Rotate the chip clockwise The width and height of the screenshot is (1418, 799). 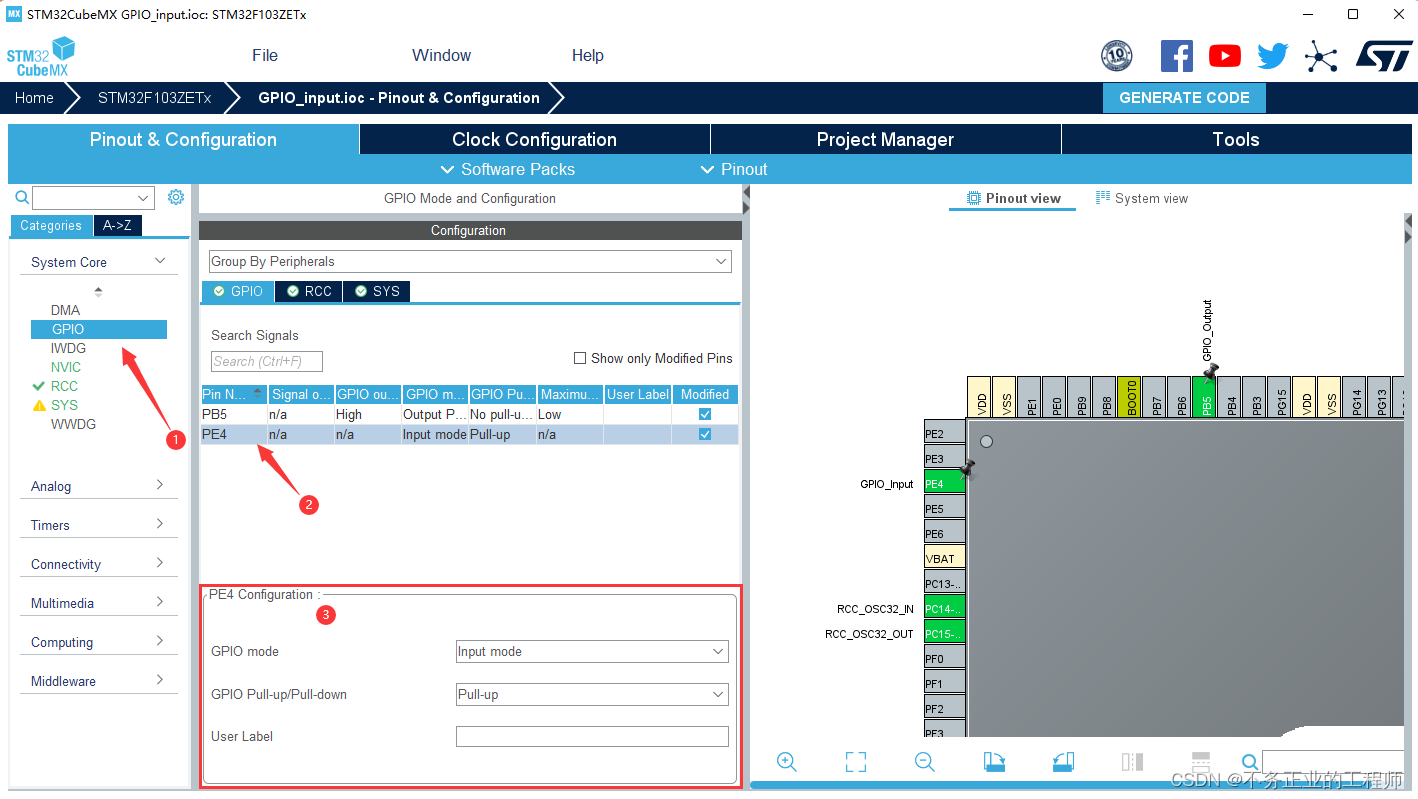click(x=994, y=762)
